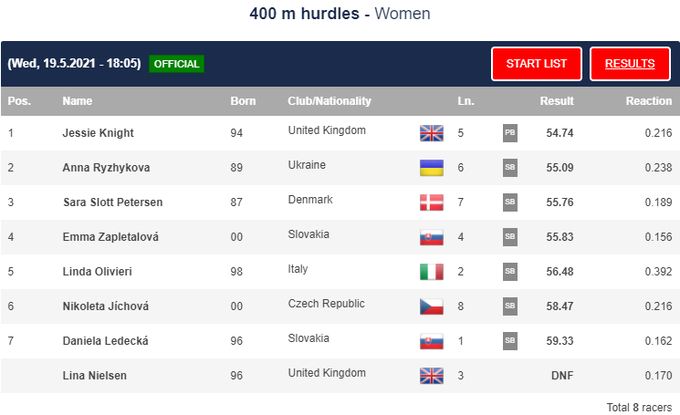Screen dimensions: 680x415
Task: Open the RESULTS view
Action: click(x=630, y=64)
